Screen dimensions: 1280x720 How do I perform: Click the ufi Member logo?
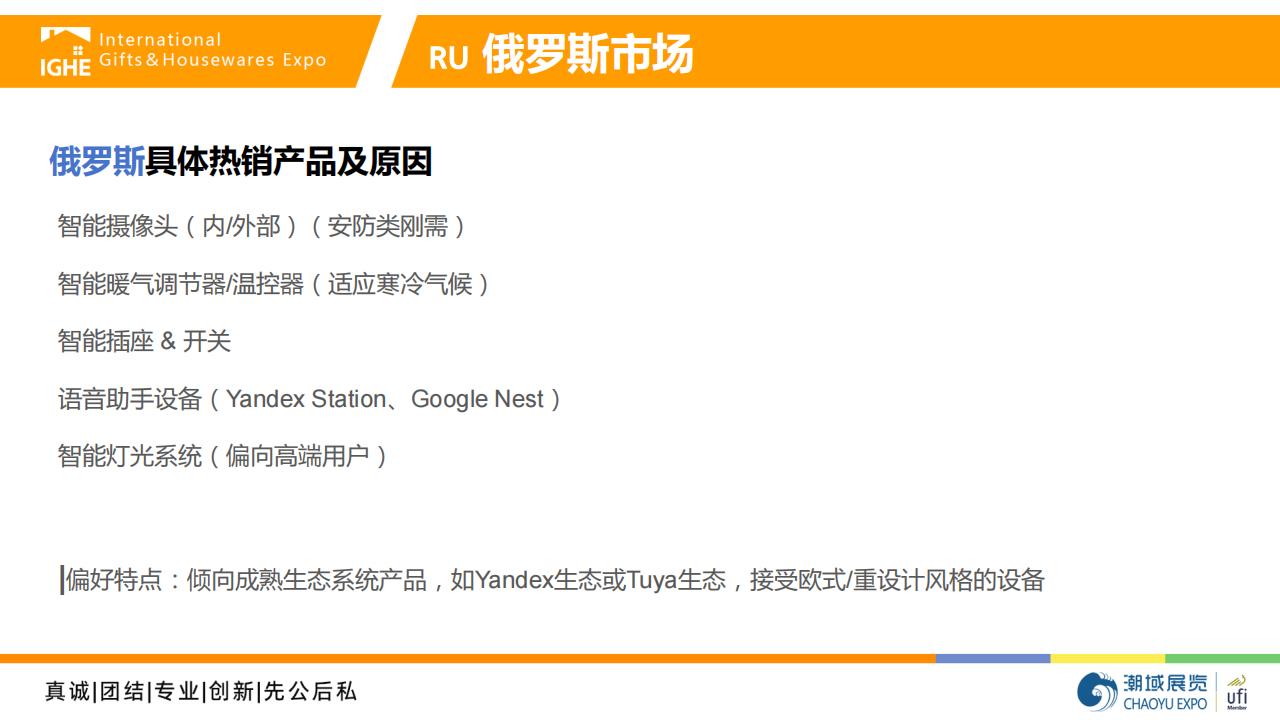(1237, 691)
